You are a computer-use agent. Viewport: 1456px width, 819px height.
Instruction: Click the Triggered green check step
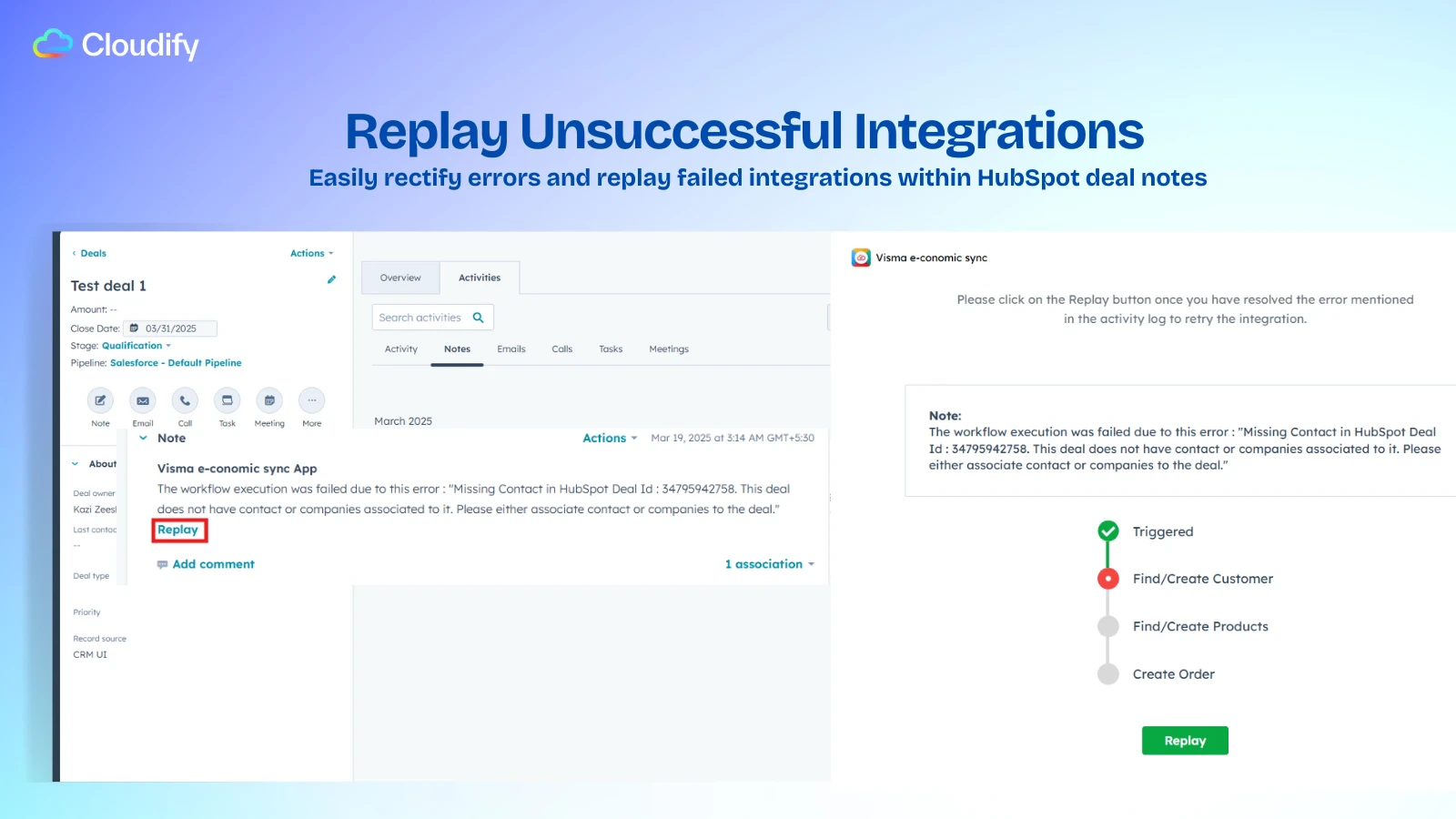coord(1108,531)
